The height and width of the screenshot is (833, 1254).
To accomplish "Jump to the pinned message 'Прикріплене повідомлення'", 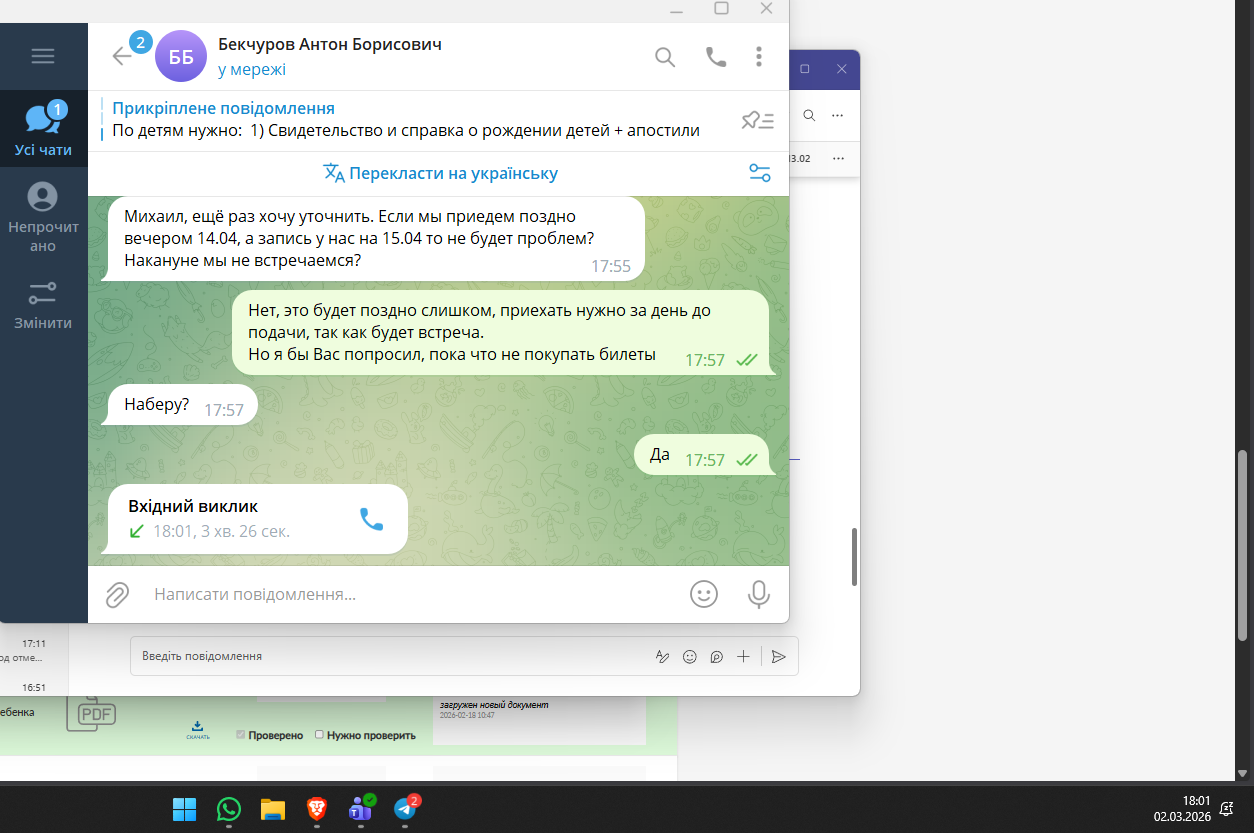I will [x=406, y=119].
